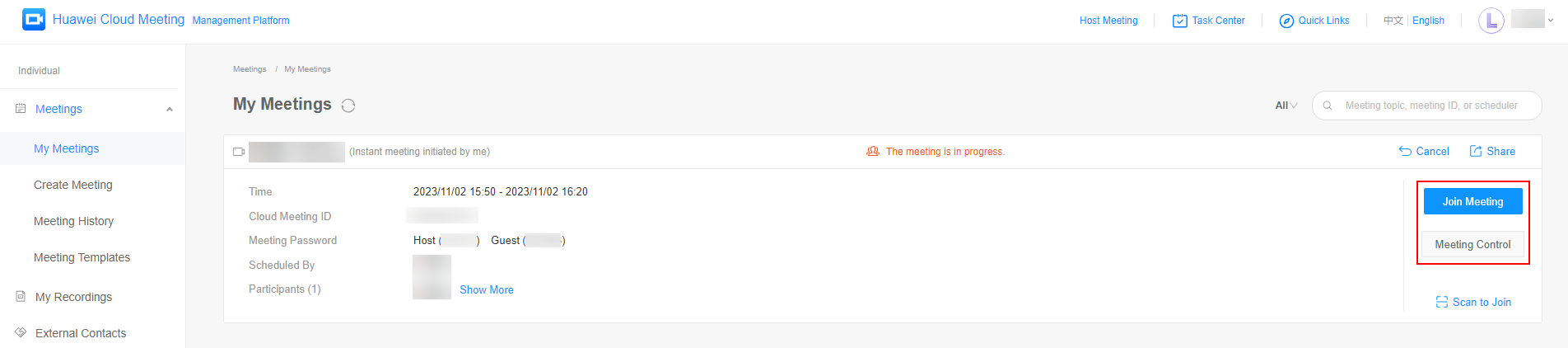Open Meeting Control

(1472, 244)
